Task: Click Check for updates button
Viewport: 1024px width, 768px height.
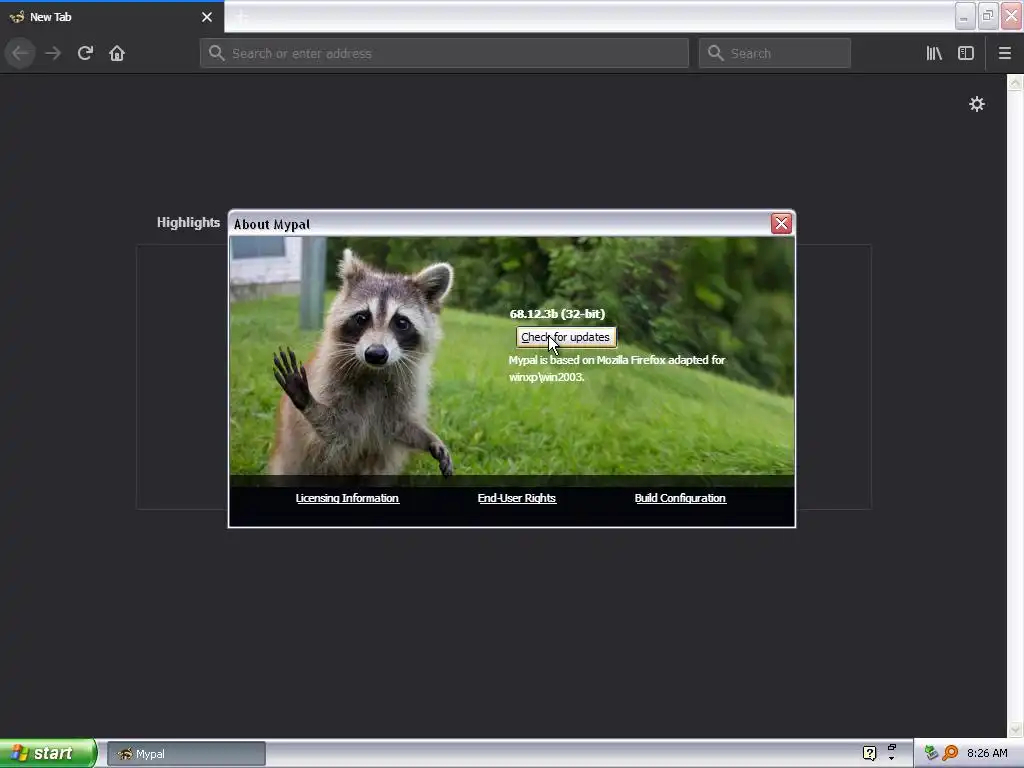Action: click(566, 337)
